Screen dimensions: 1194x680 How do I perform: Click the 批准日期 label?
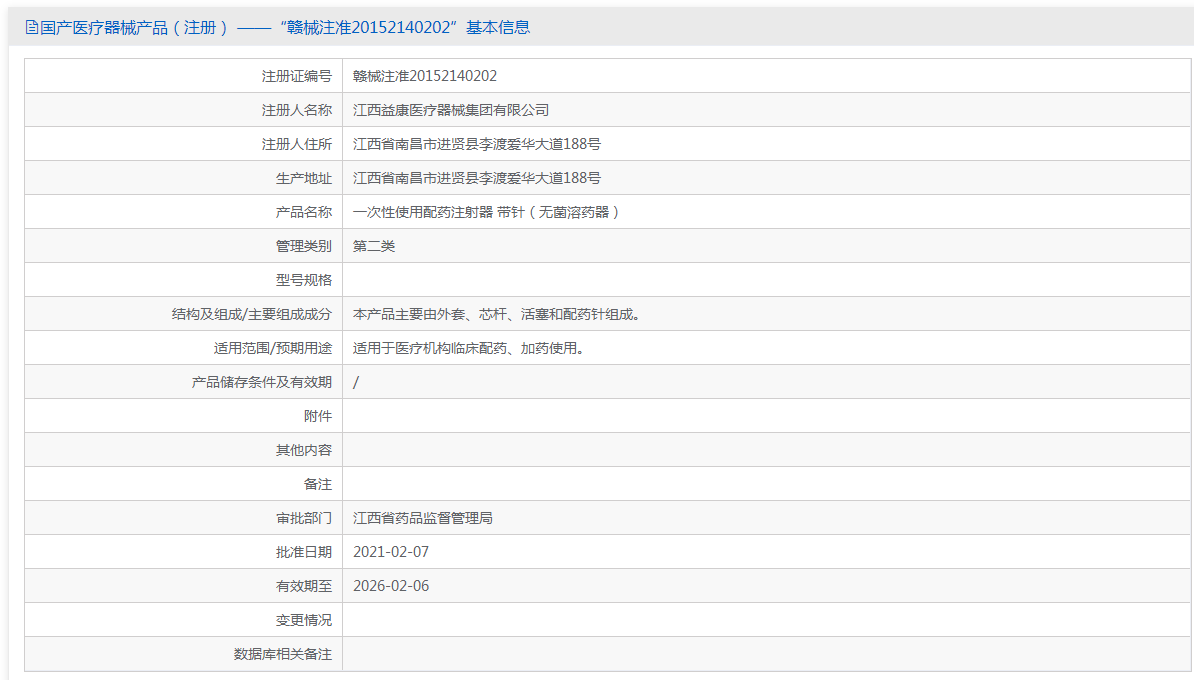(304, 552)
